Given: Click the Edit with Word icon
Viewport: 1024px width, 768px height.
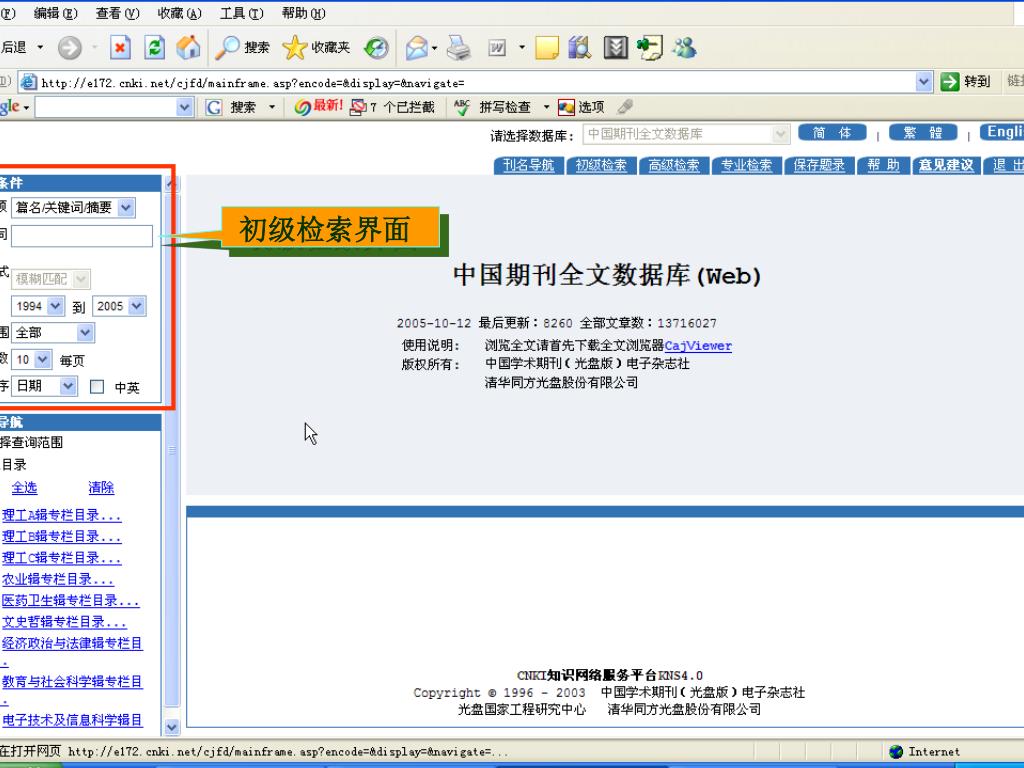Looking at the screenshot, I should pyautogui.click(x=497, y=48).
